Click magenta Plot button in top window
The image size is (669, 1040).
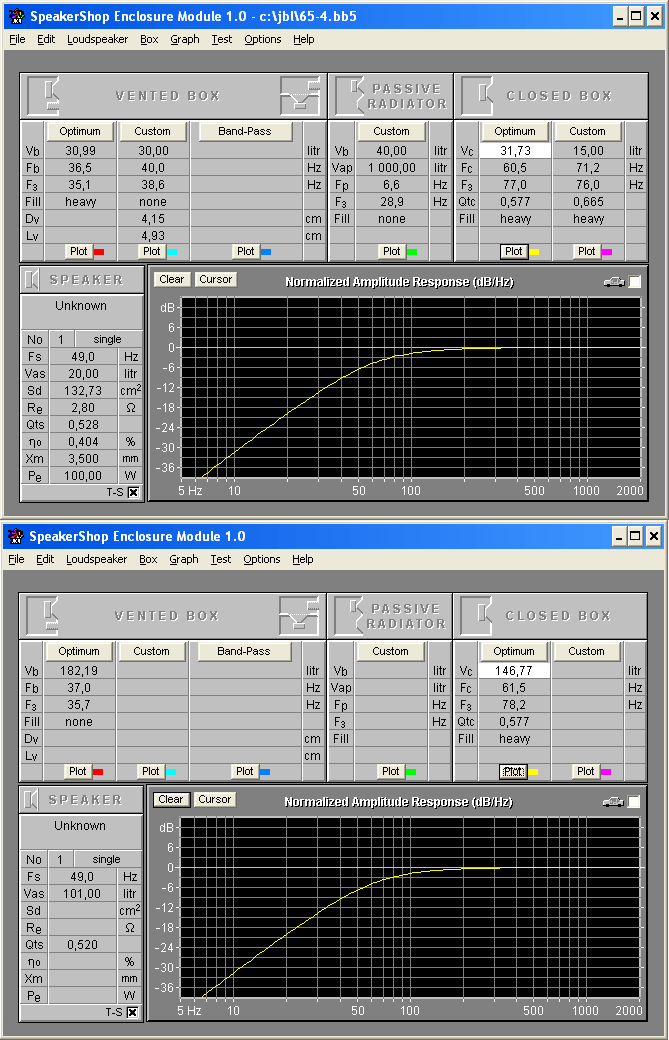(x=587, y=251)
